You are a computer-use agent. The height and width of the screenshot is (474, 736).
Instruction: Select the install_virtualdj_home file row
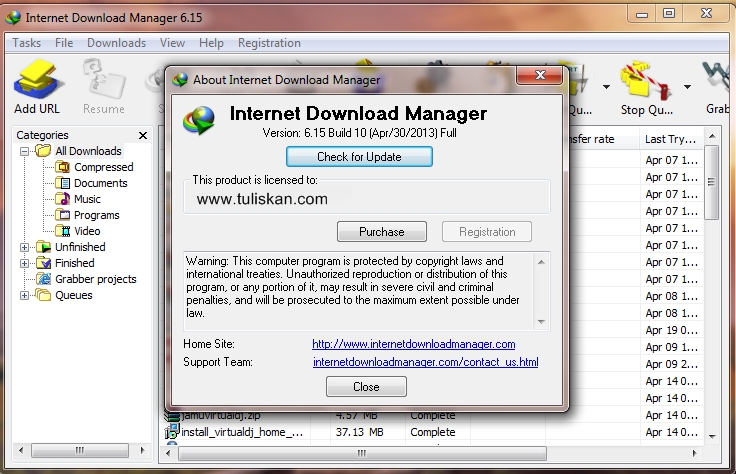[x=432, y=432]
